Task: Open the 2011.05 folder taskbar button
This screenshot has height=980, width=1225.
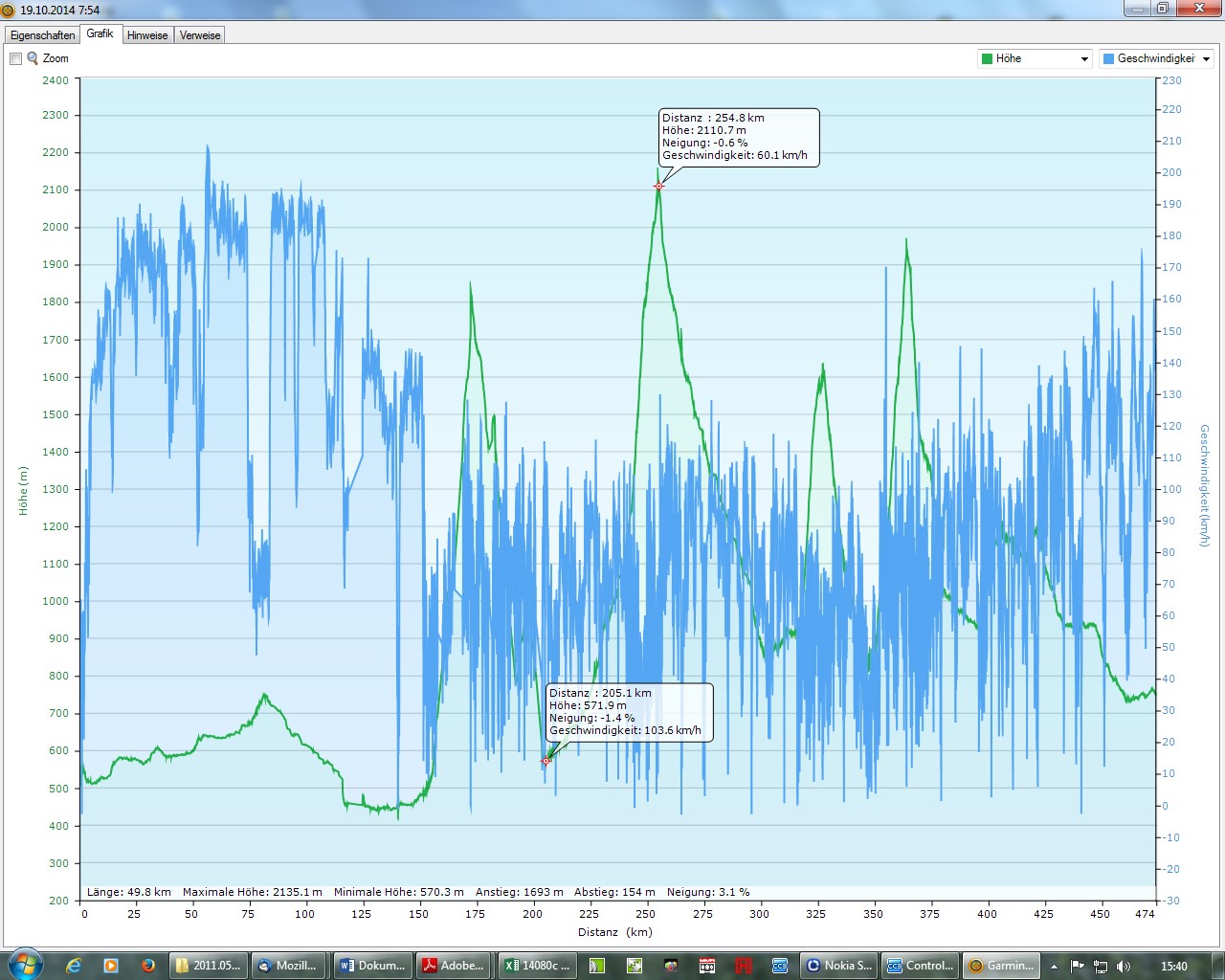Action: pyautogui.click(x=208, y=966)
